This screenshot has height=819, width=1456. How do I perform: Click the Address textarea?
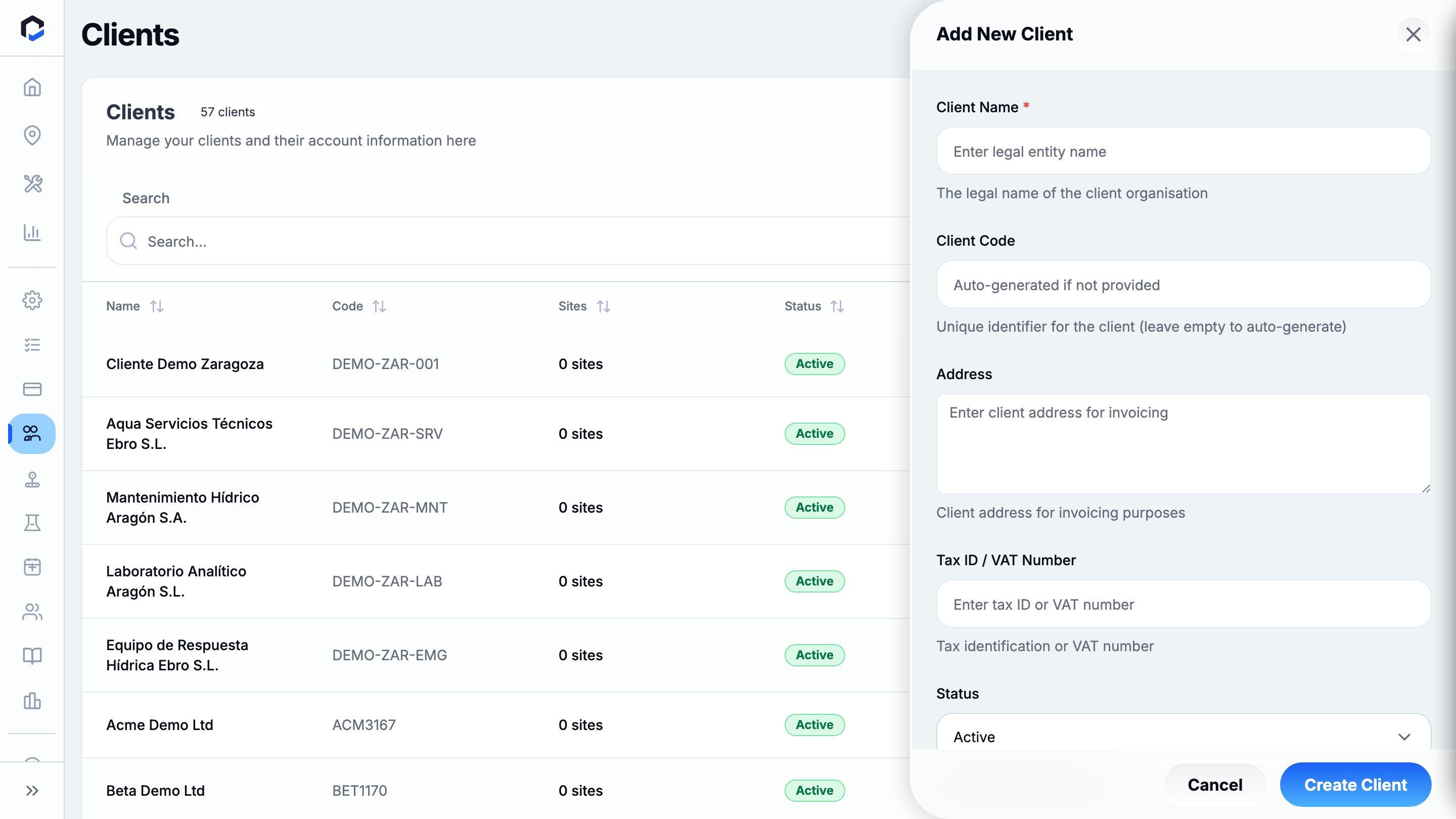(1184, 444)
